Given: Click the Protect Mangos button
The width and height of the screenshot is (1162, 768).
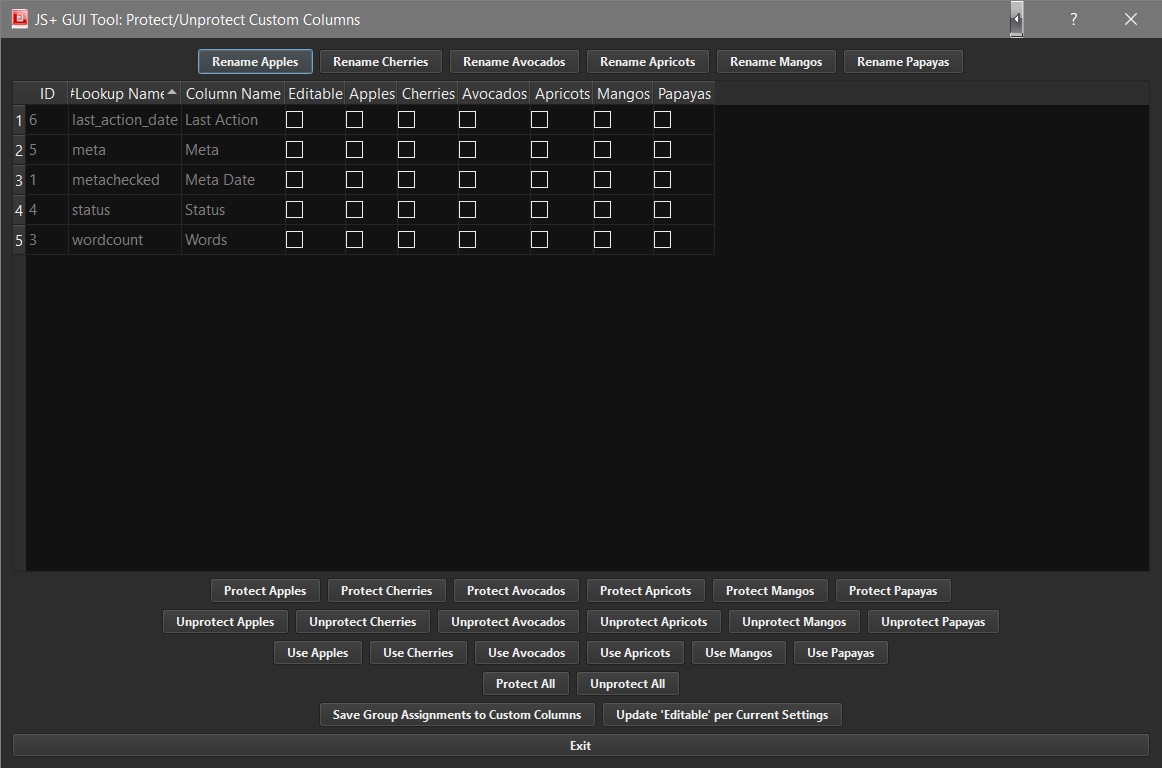Looking at the screenshot, I should pos(770,591).
